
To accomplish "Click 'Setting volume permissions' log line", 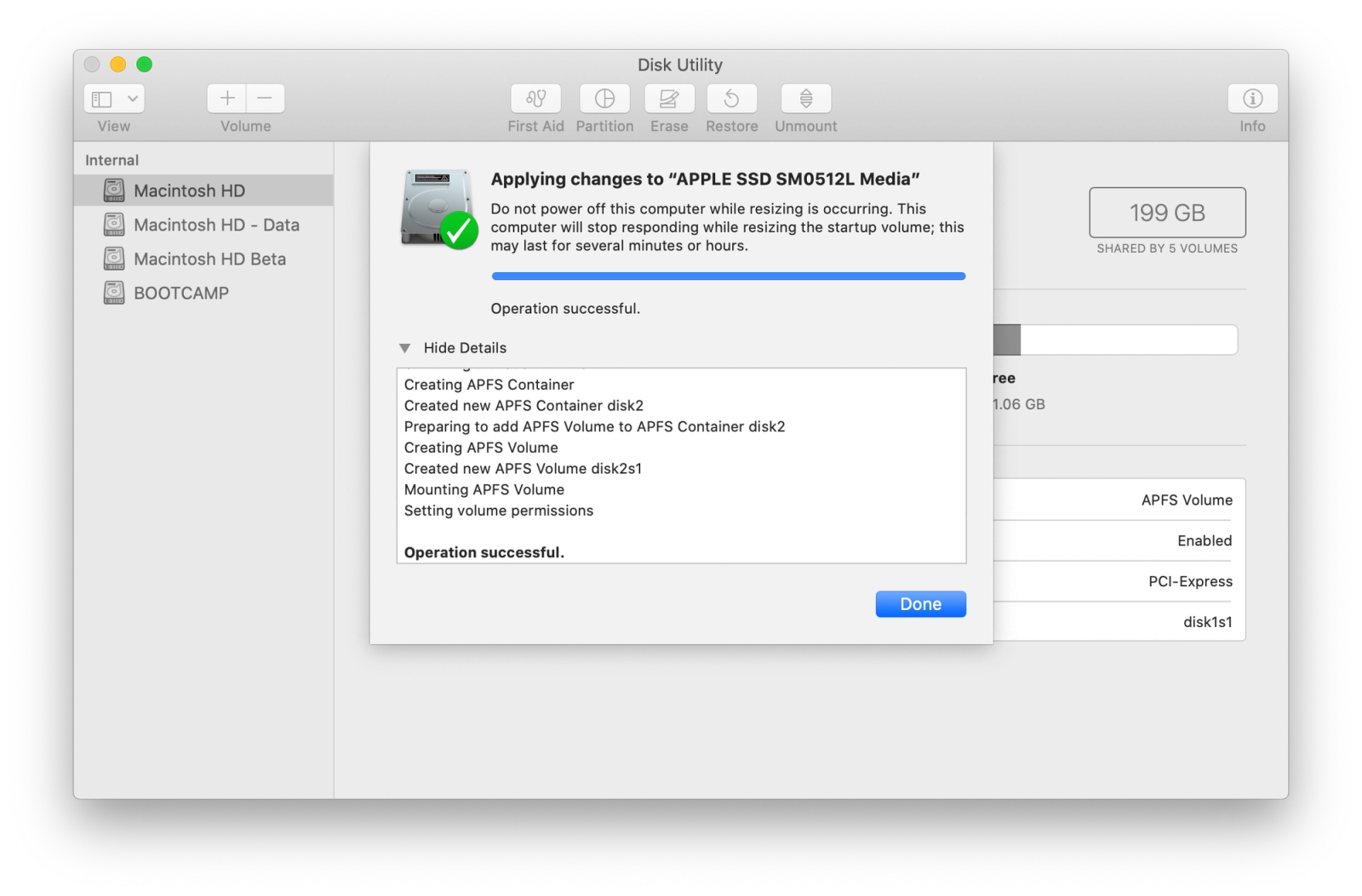I will (499, 511).
